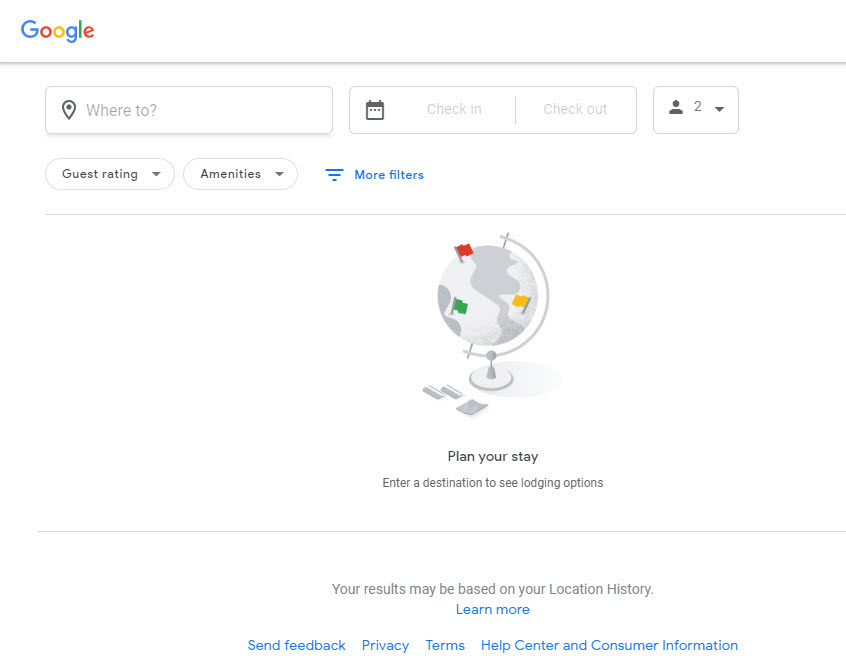
Task: Select the Check out date field
Action: pyautogui.click(x=575, y=109)
